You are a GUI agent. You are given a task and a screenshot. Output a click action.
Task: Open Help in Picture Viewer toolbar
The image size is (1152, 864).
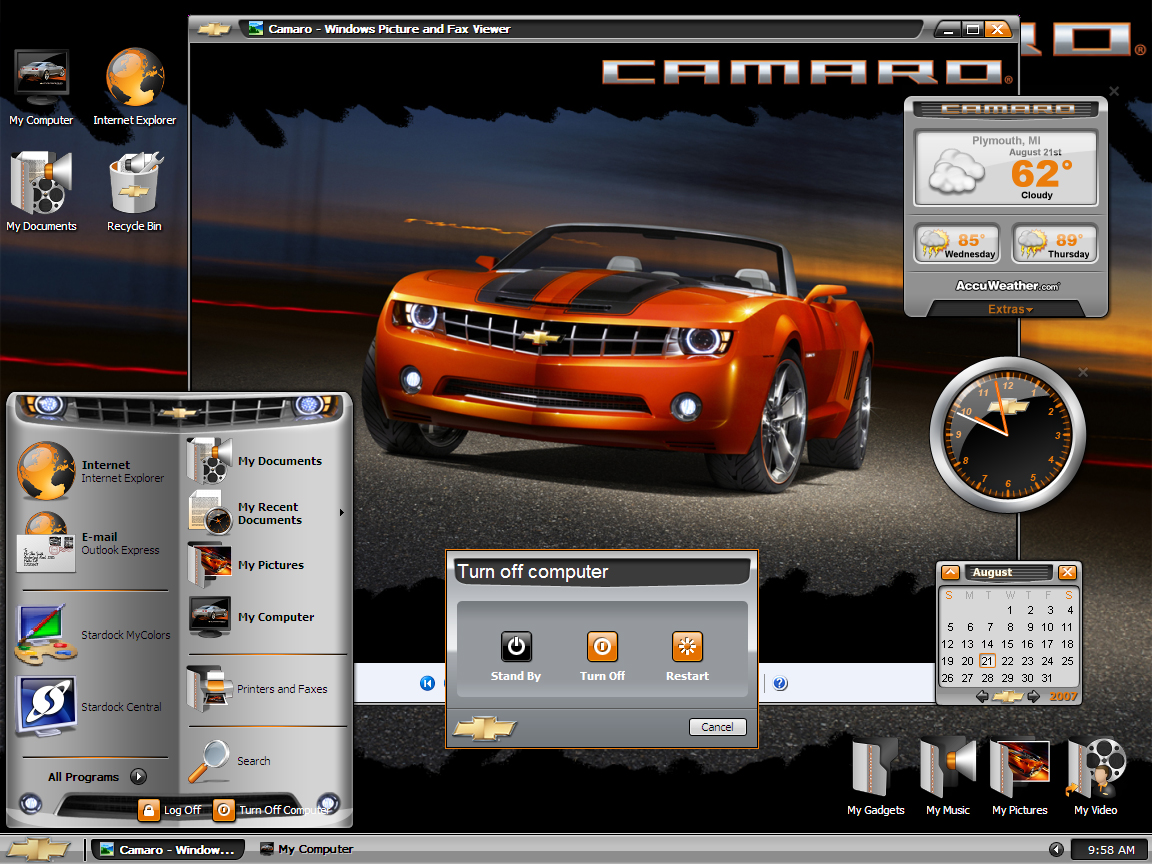tap(780, 683)
